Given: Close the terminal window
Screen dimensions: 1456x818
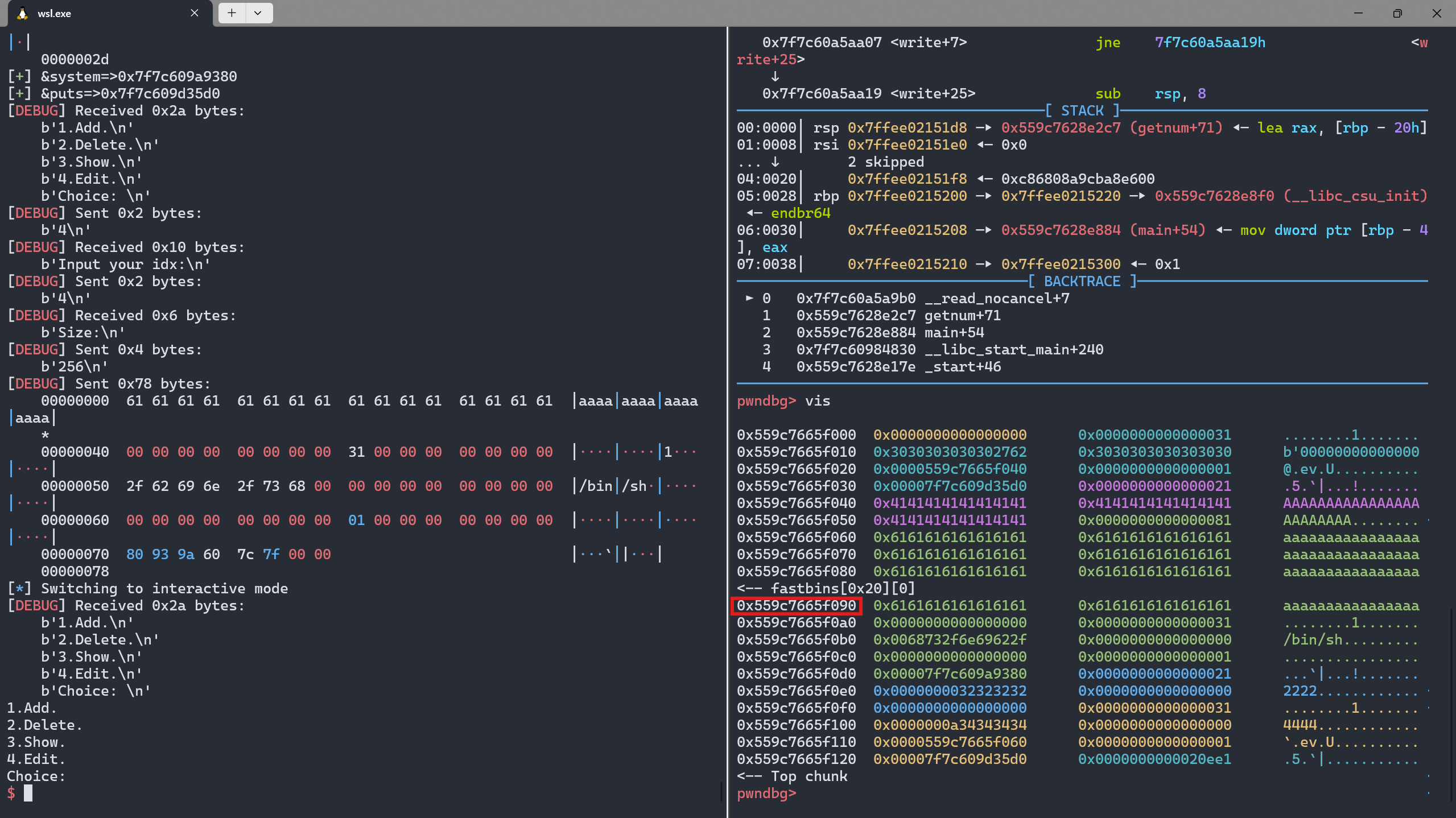Looking at the screenshot, I should coord(1437,13).
